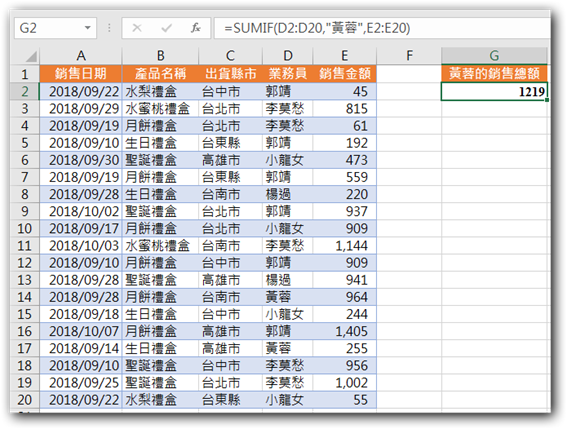Select row 2 header
Viewport: 567px width, 429px height.
(25, 92)
